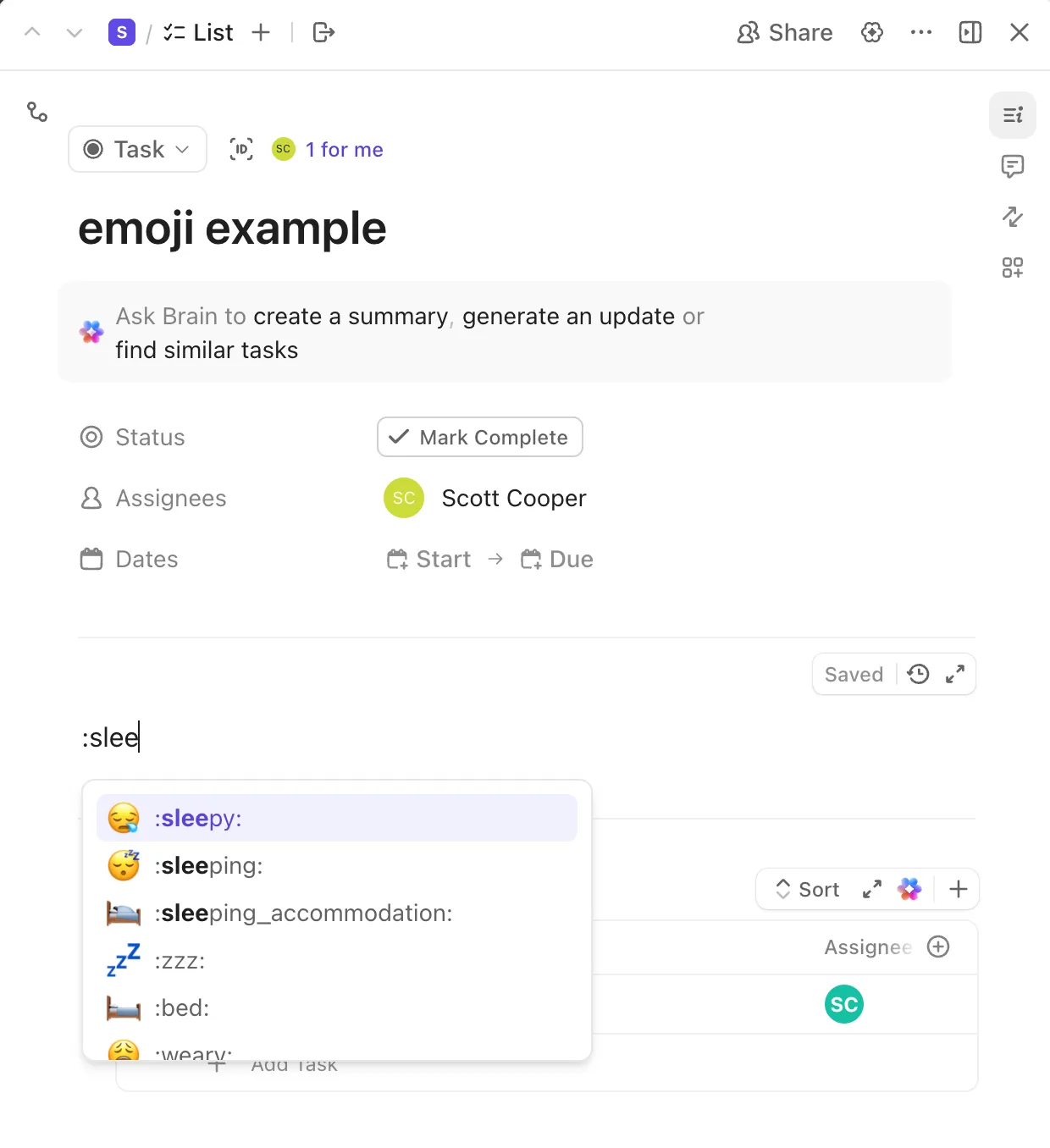Open the Comments panel icon

pyautogui.click(x=1013, y=166)
